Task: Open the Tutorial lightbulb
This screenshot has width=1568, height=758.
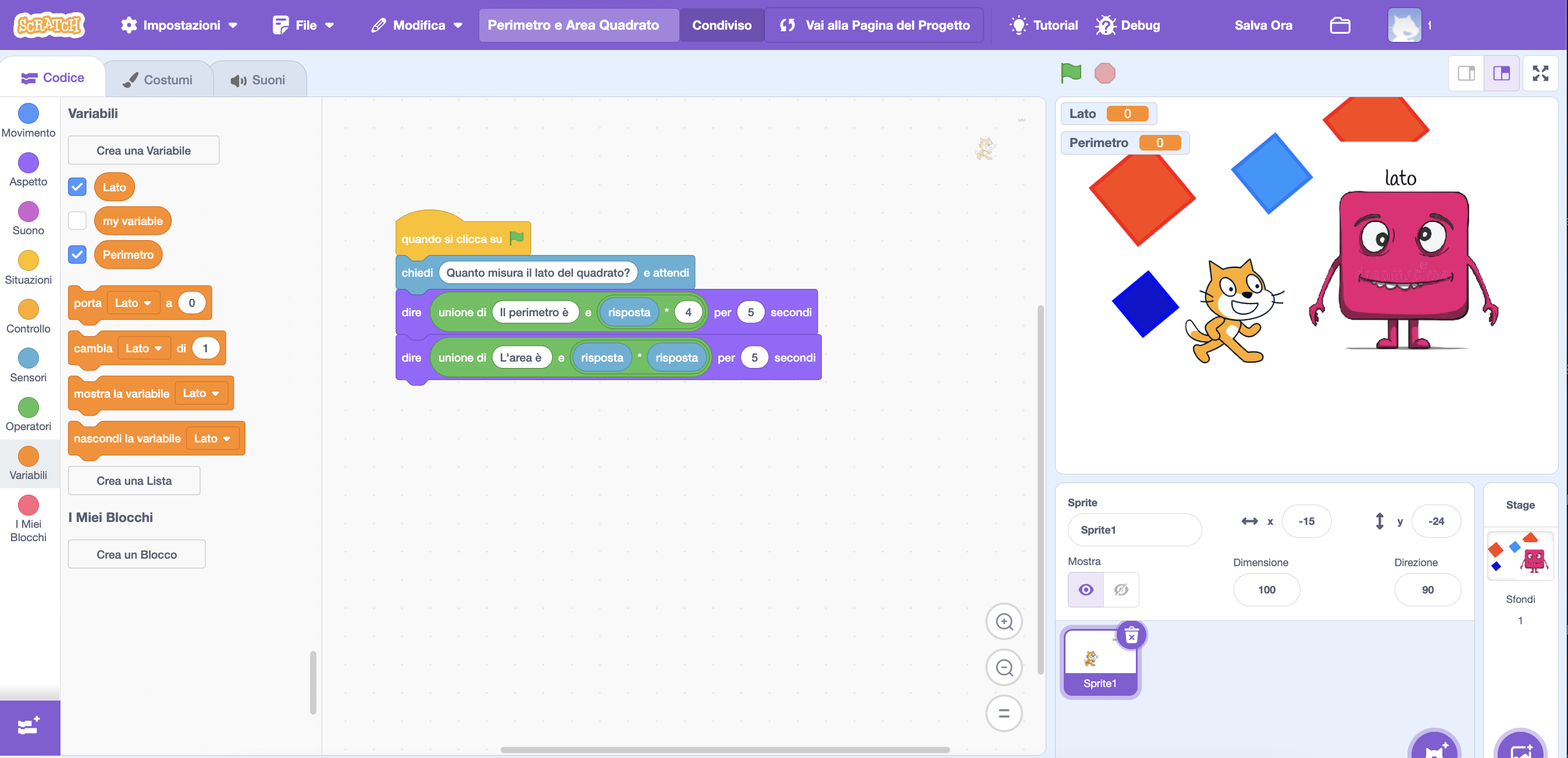Action: coord(1044,25)
